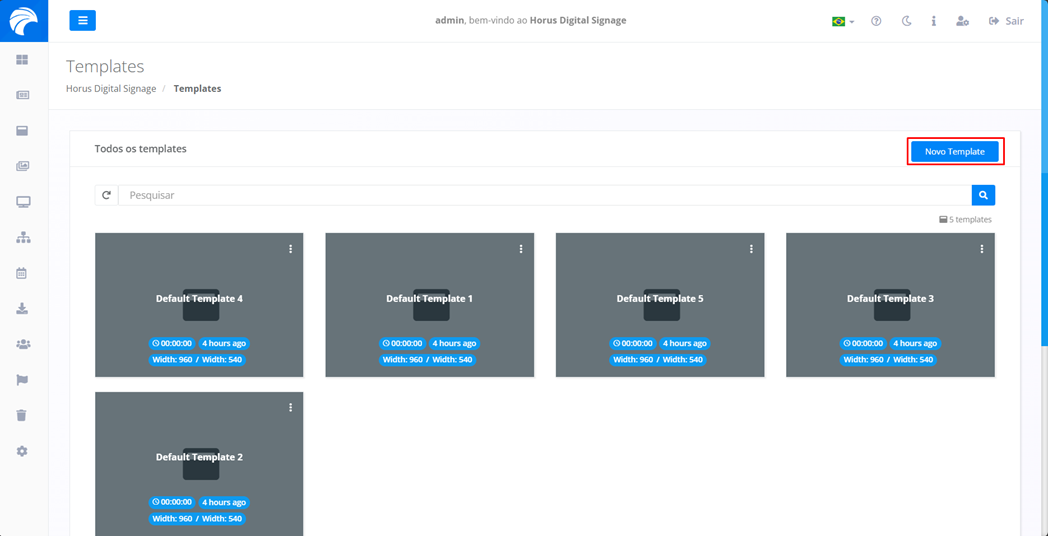This screenshot has width=1048, height=536.
Task: Select the Default Template 1 thumbnail
Action: coord(430,305)
